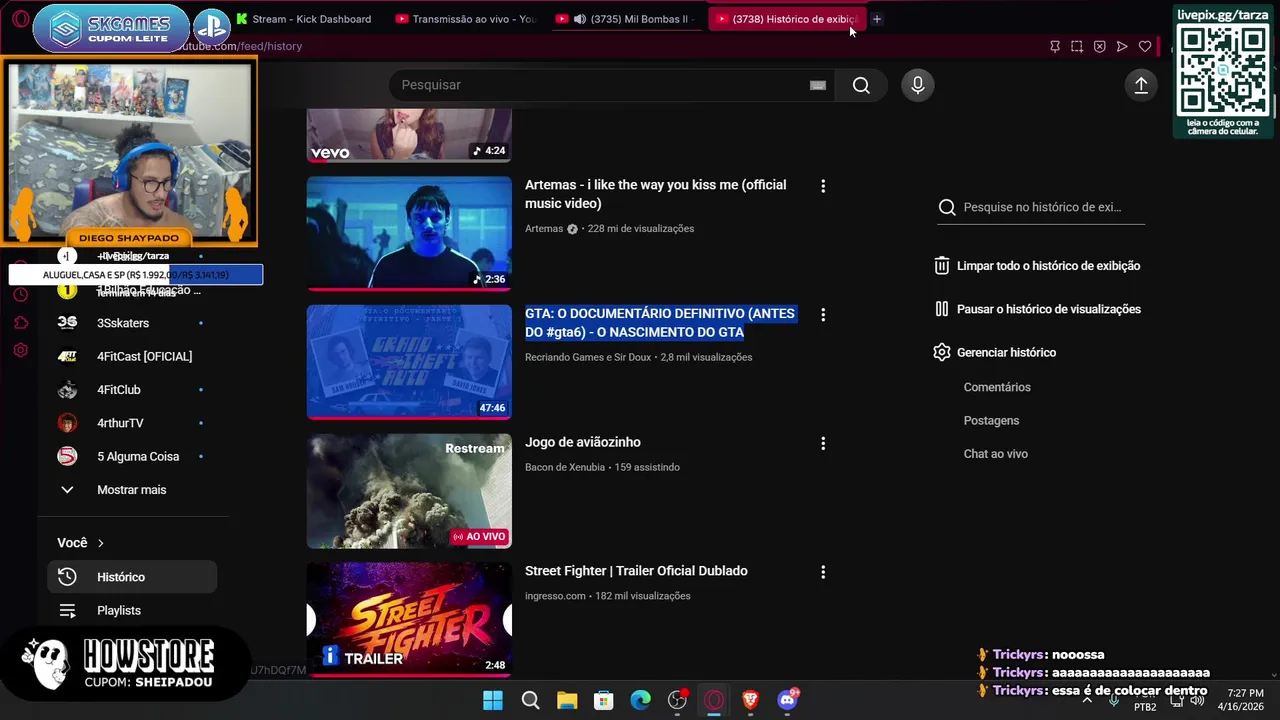Select Histórico in the sidebar
The image size is (1280, 720).
click(x=132, y=577)
